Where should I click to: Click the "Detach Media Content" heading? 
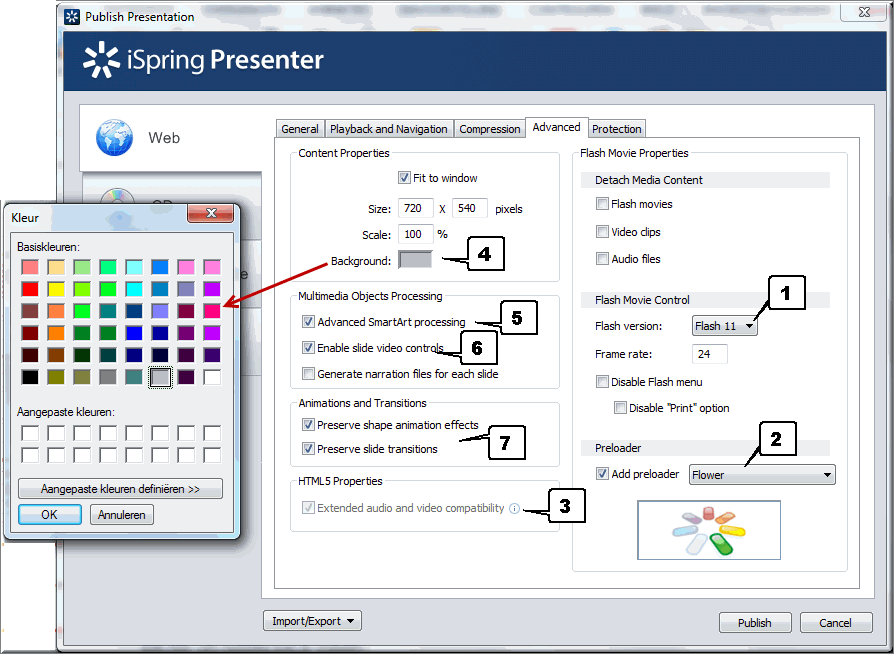(x=649, y=180)
